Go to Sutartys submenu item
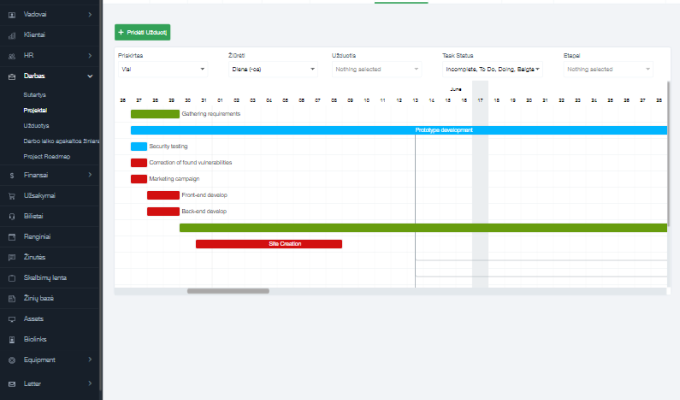The width and height of the screenshot is (680, 400). coord(35,93)
